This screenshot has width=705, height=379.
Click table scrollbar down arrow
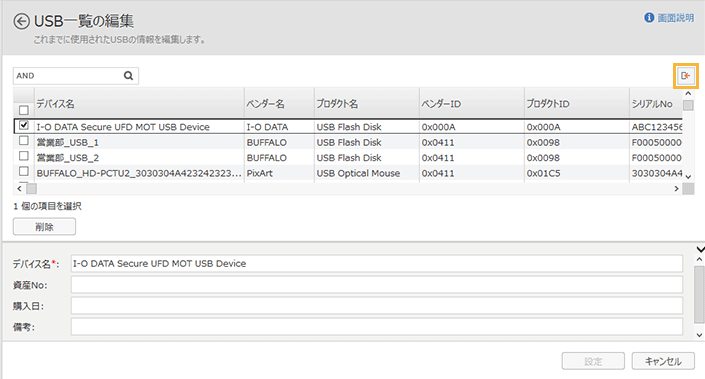(x=688, y=177)
